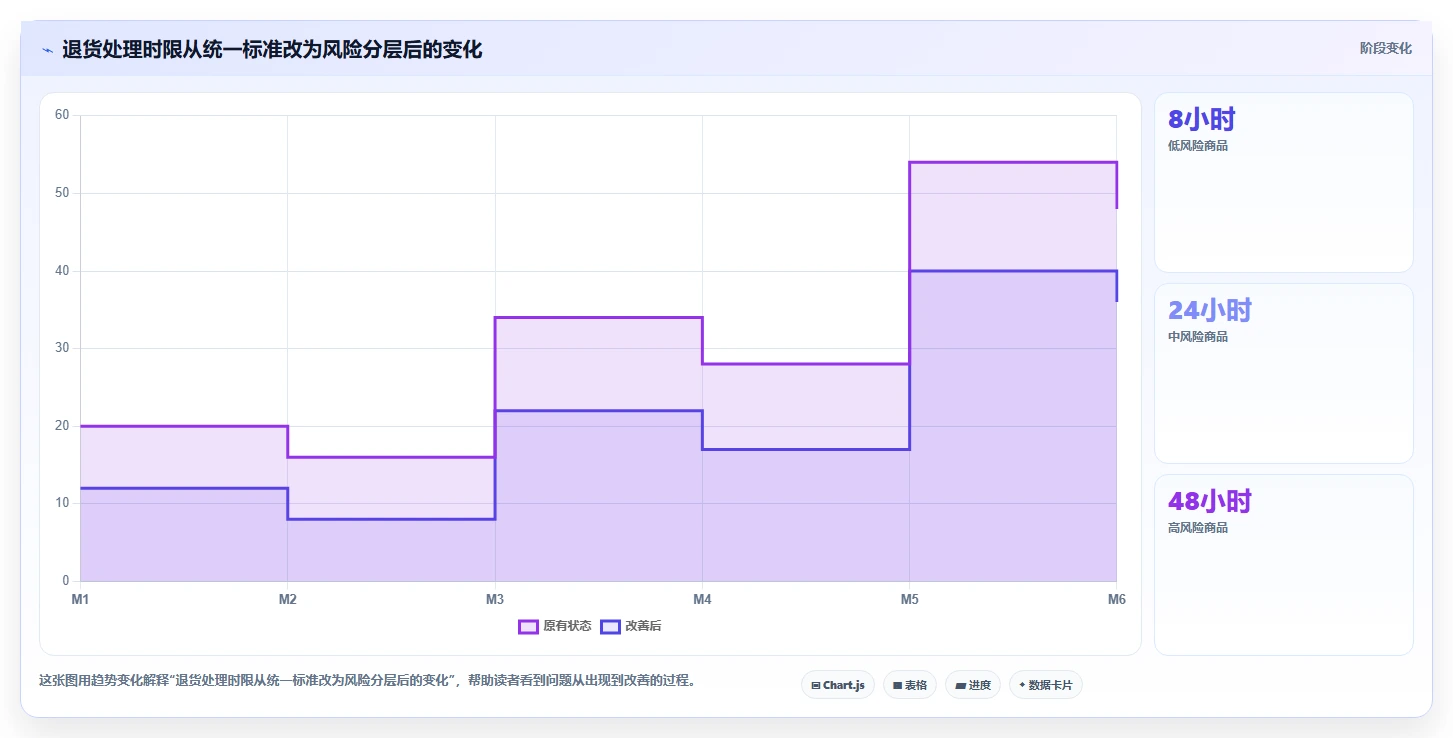The image size is (1453, 738).
Task: Click the 数据卡片 tag chip
Action: coord(1046,685)
